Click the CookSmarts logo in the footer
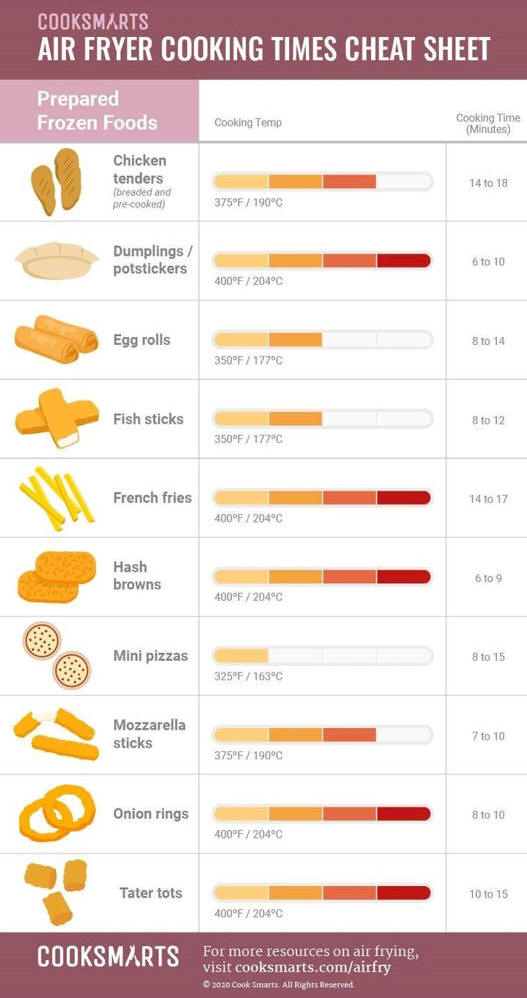 click(x=108, y=957)
